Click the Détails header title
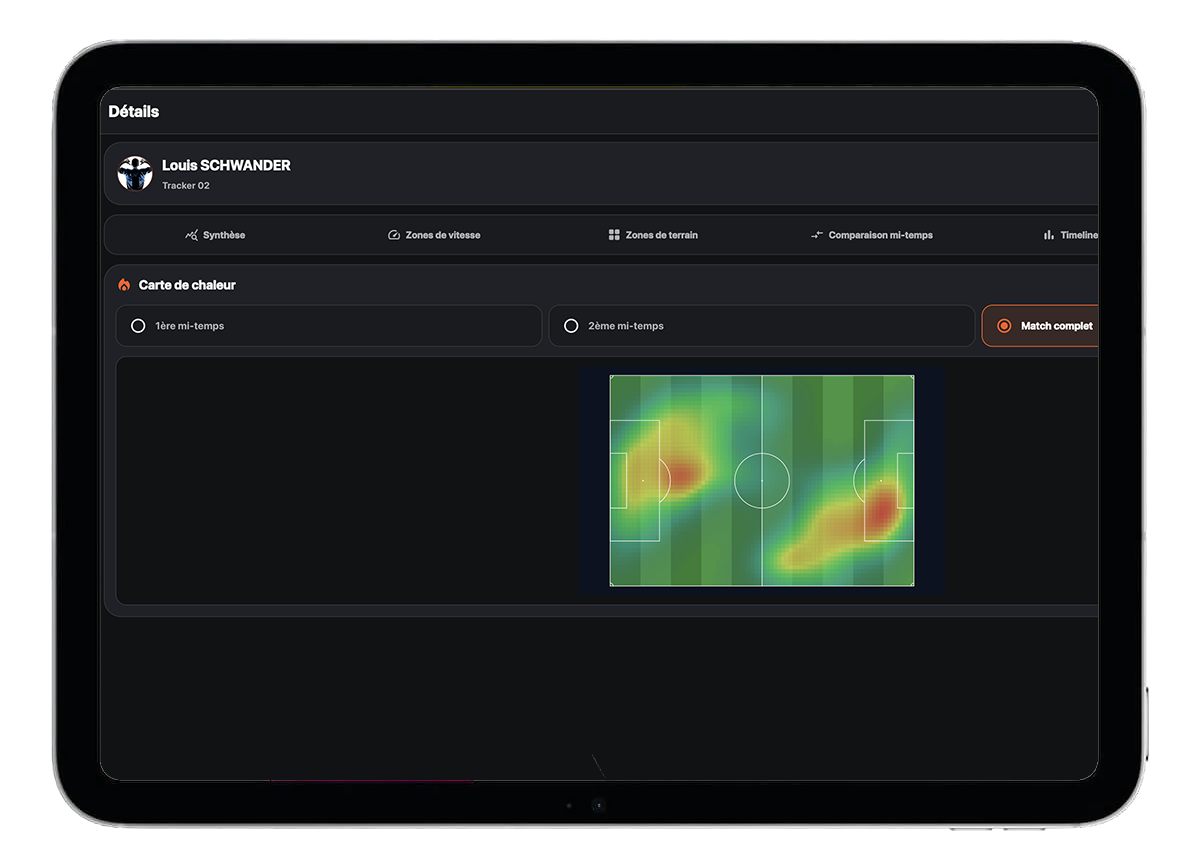 click(x=134, y=112)
